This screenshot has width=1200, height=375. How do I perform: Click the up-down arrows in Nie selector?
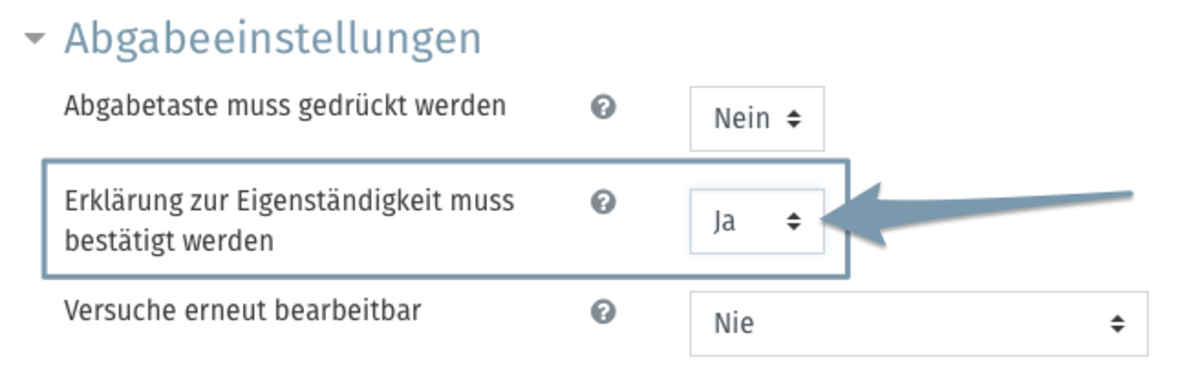pyautogui.click(x=1117, y=324)
